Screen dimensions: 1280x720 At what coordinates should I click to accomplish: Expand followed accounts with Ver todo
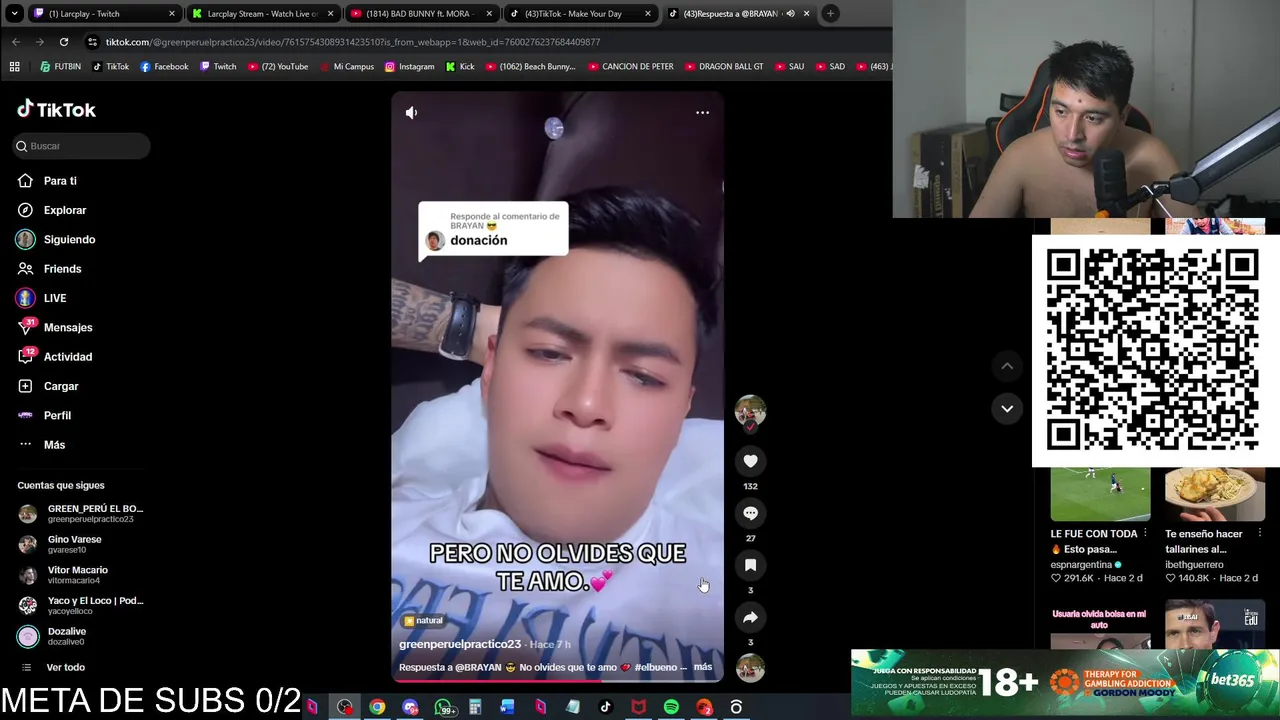click(x=65, y=667)
